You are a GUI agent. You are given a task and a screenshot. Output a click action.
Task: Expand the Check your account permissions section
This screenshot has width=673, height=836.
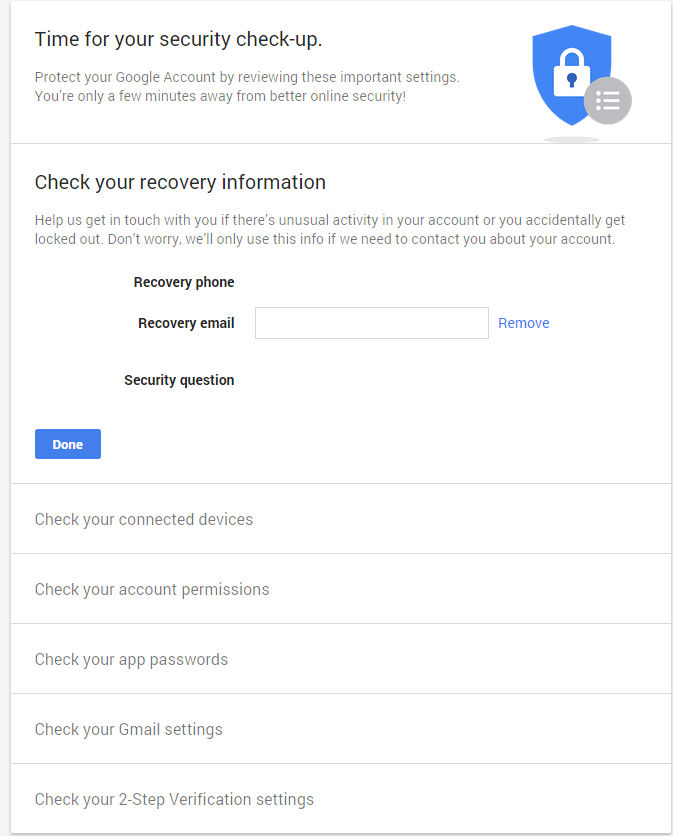(341, 589)
